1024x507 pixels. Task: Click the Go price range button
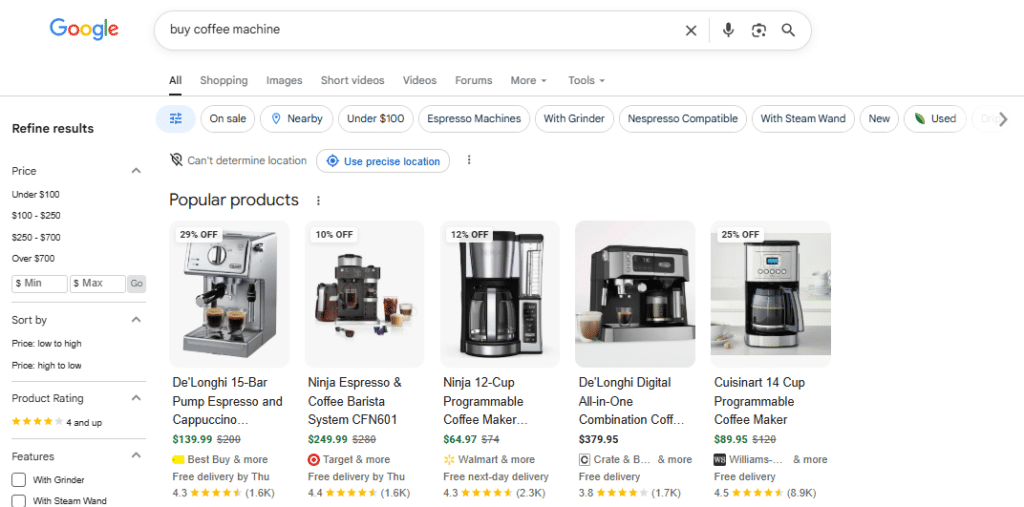tap(136, 284)
